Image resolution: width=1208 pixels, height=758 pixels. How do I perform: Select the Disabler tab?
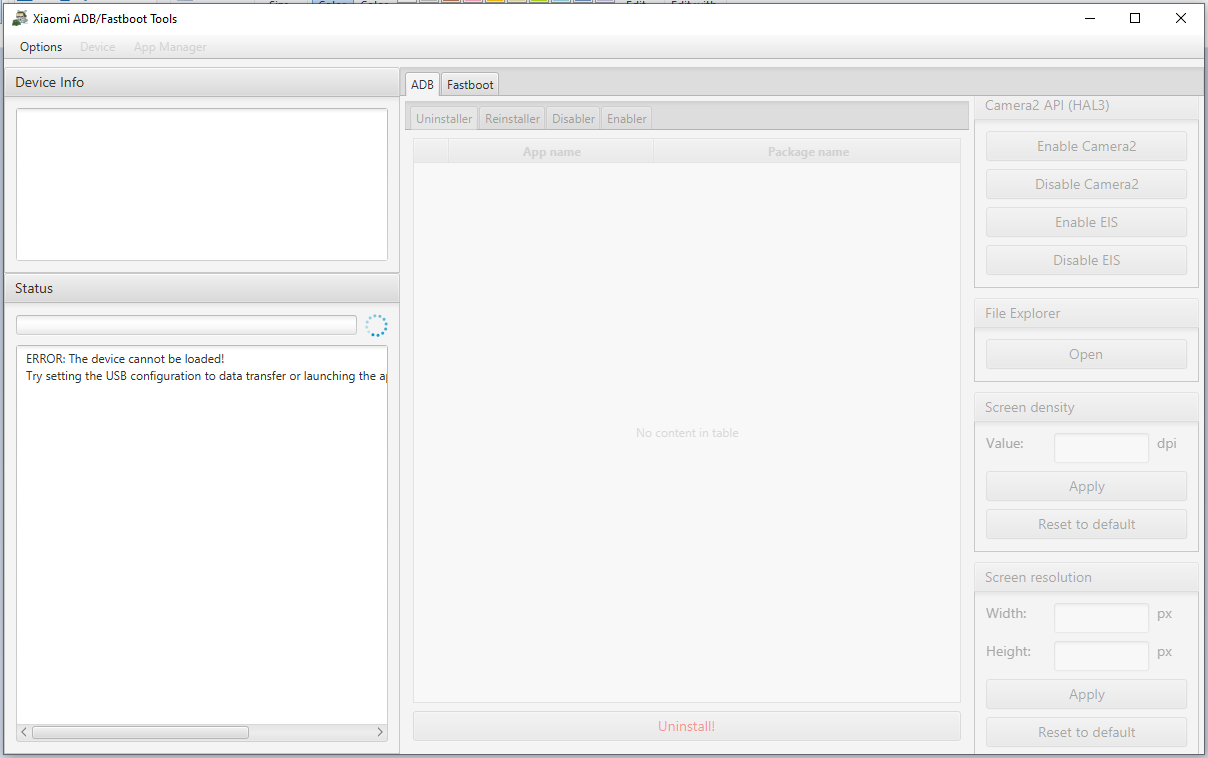pos(573,118)
